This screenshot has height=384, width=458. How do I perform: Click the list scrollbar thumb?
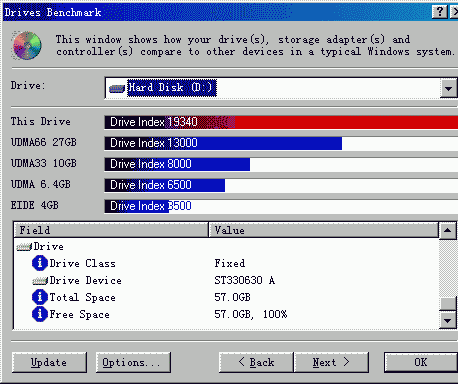click(447, 303)
